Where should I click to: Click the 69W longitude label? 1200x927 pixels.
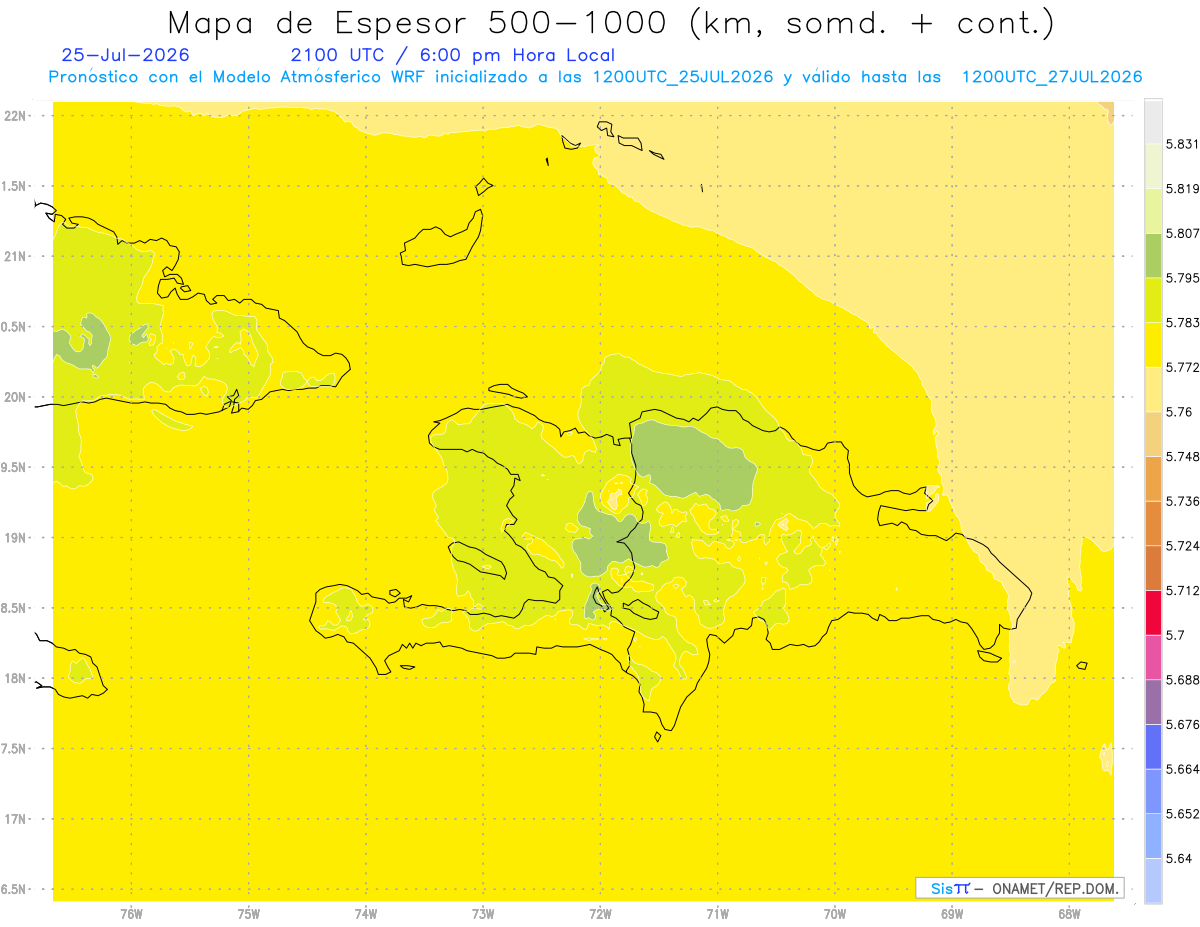click(x=952, y=913)
